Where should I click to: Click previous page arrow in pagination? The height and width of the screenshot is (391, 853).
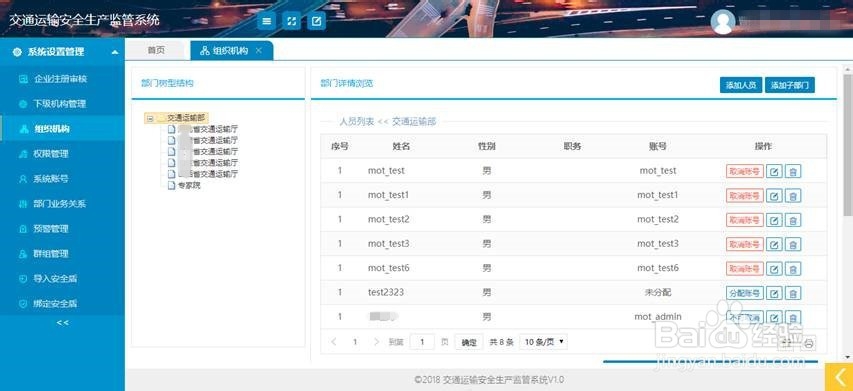(x=334, y=342)
